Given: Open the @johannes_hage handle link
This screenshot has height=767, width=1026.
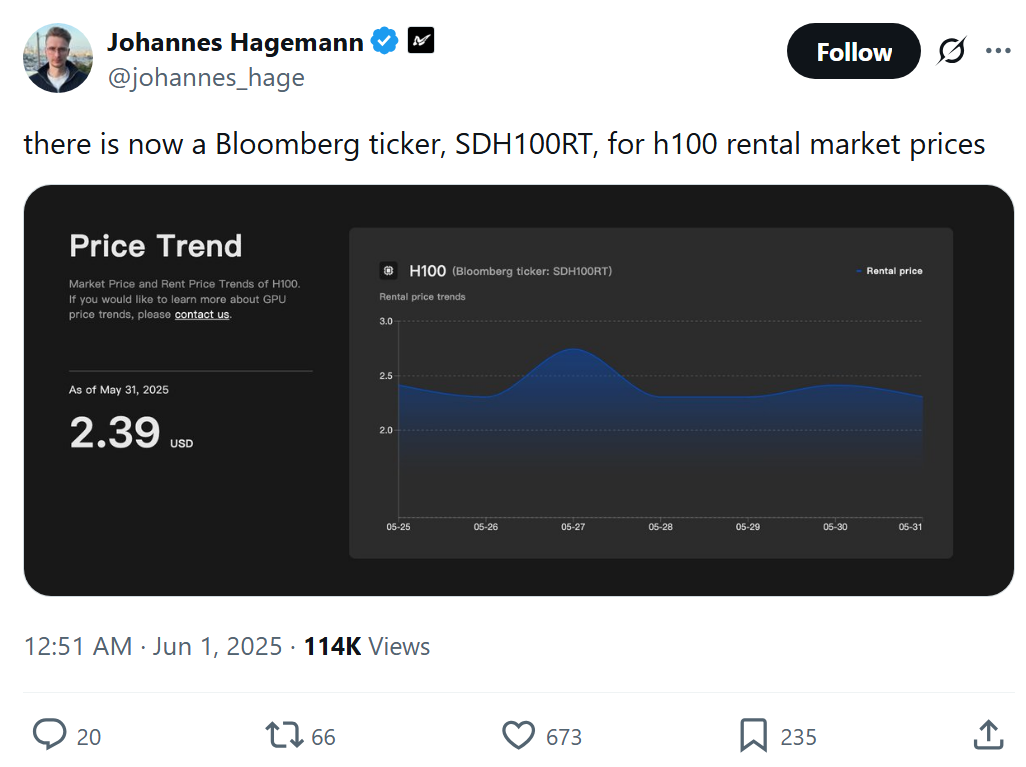Looking at the screenshot, I should pos(205,77).
